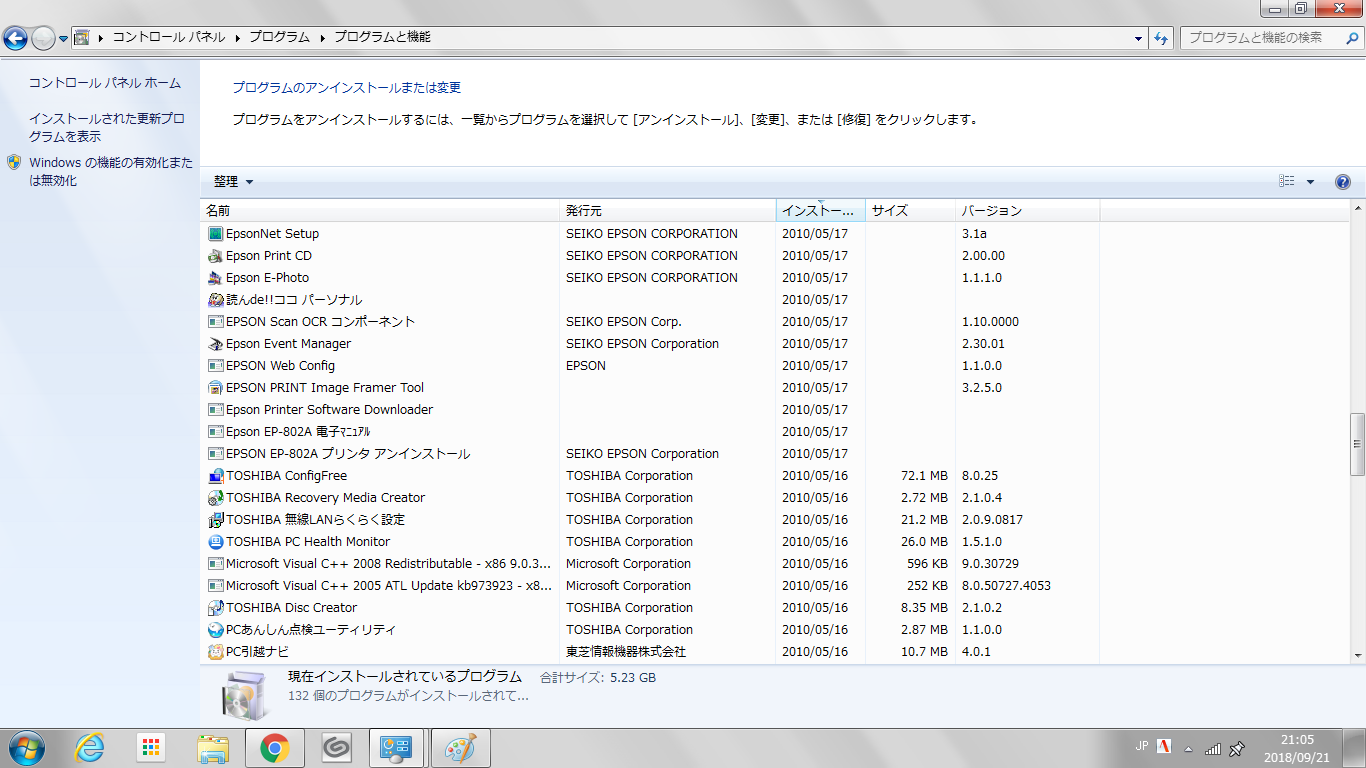Click the list scrollbar up arrow
This screenshot has width=1366, height=768.
1357,209
